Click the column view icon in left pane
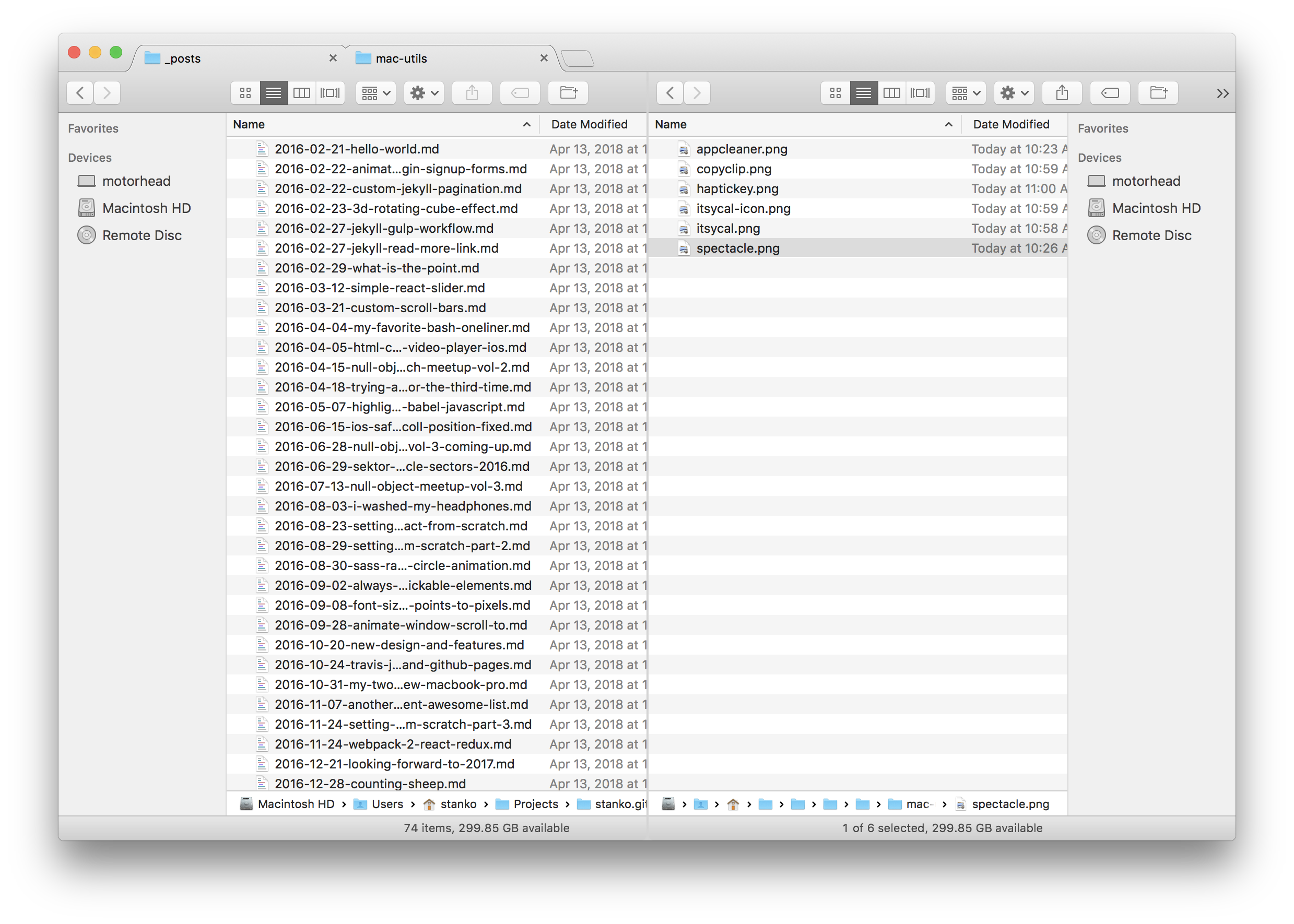 pos(300,92)
